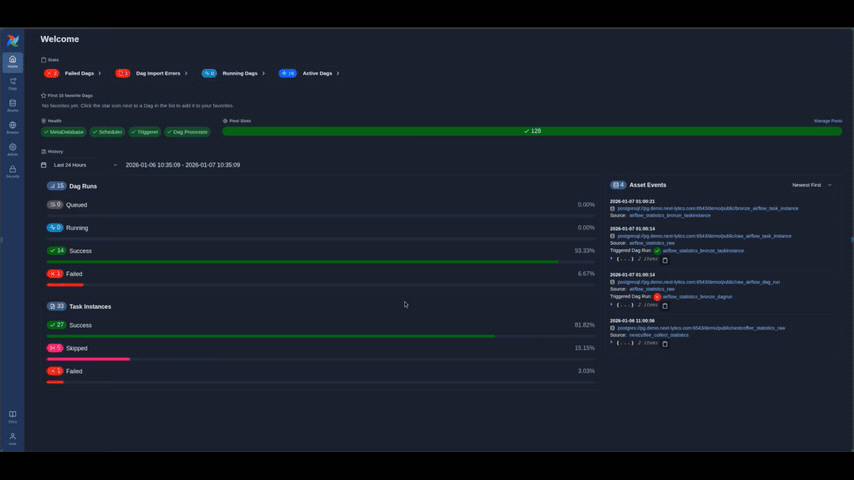Go to Assets in the sidebar
Viewport: 854px width, 480px height.
(x=12, y=106)
